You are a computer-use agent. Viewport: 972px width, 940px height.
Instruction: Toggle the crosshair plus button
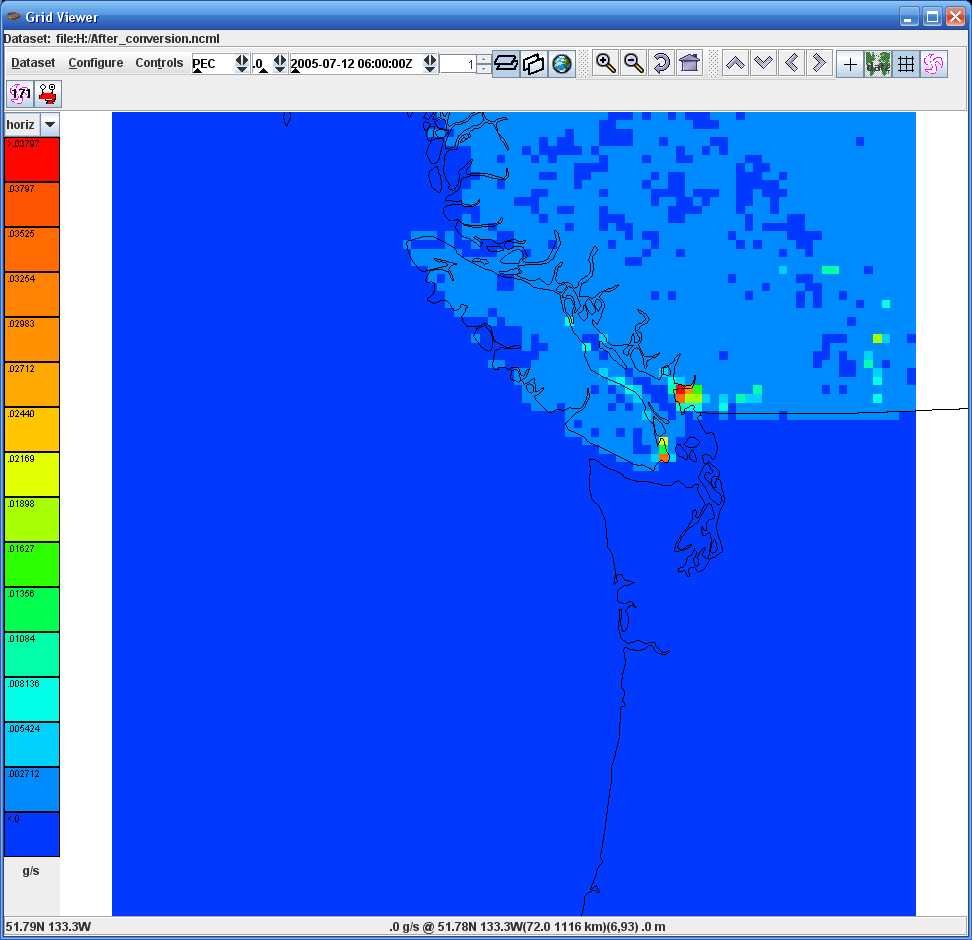850,63
